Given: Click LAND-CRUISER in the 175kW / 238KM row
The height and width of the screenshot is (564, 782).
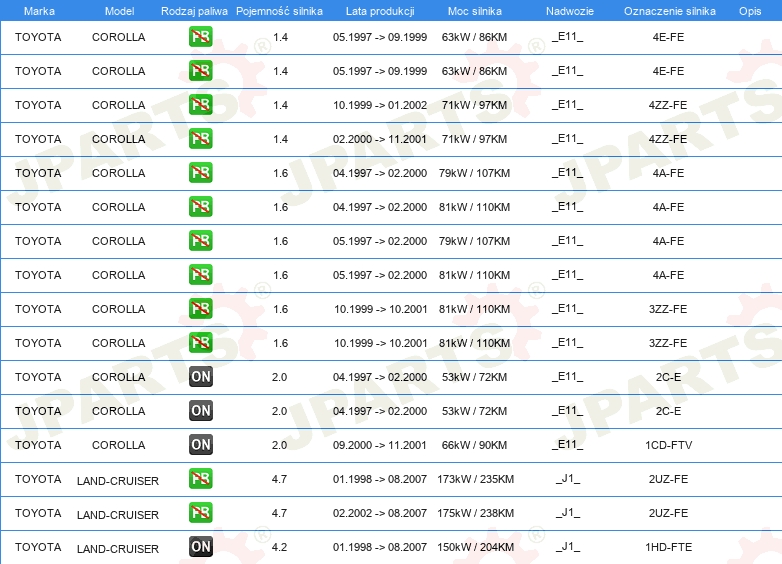Looking at the screenshot, I should click(118, 515).
